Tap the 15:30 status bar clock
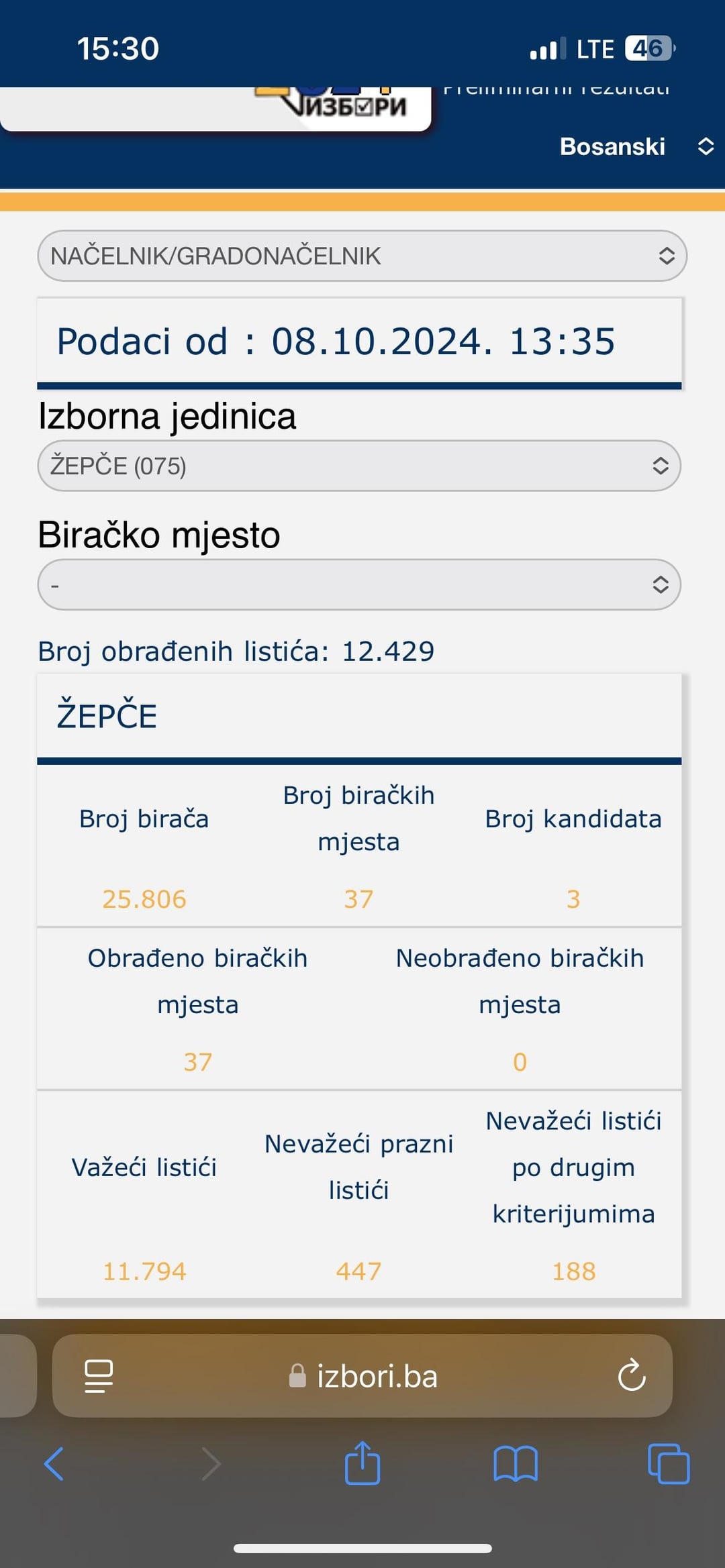The width and height of the screenshot is (725, 1568). pyautogui.click(x=118, y=49)
